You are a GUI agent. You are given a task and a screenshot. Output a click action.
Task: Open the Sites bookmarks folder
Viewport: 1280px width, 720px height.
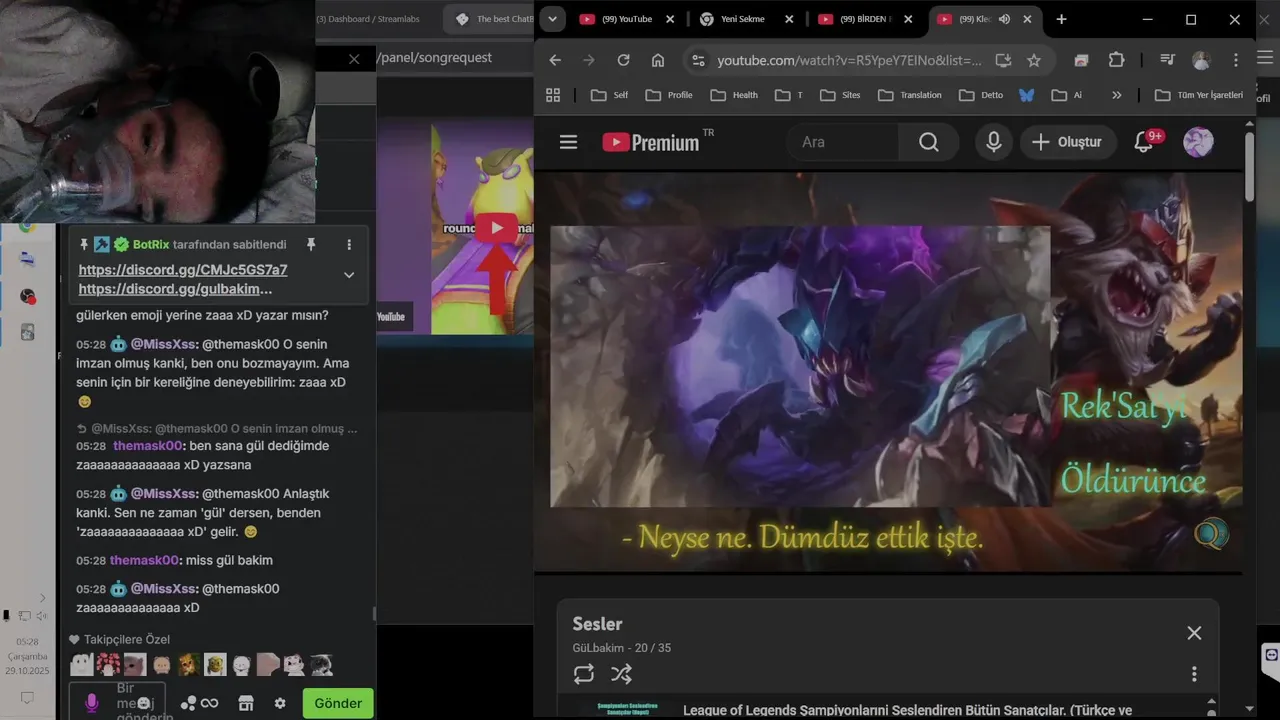(x=840, y=95)
